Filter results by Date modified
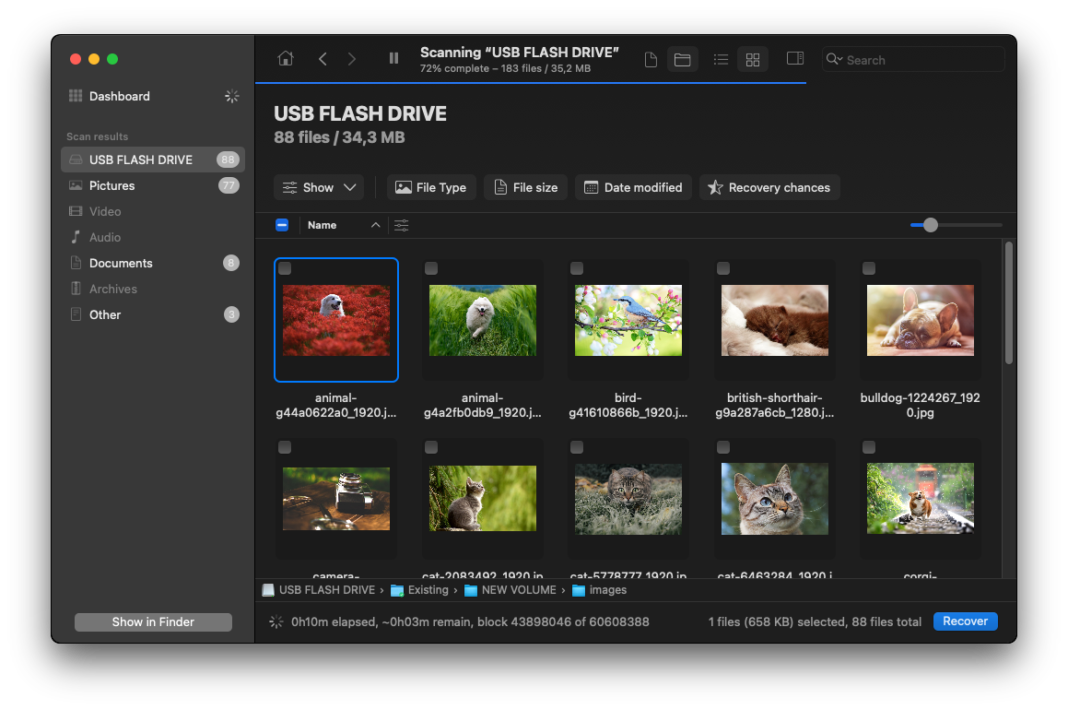The width and height of the screenshot is (1068, 710). point(633,187)
